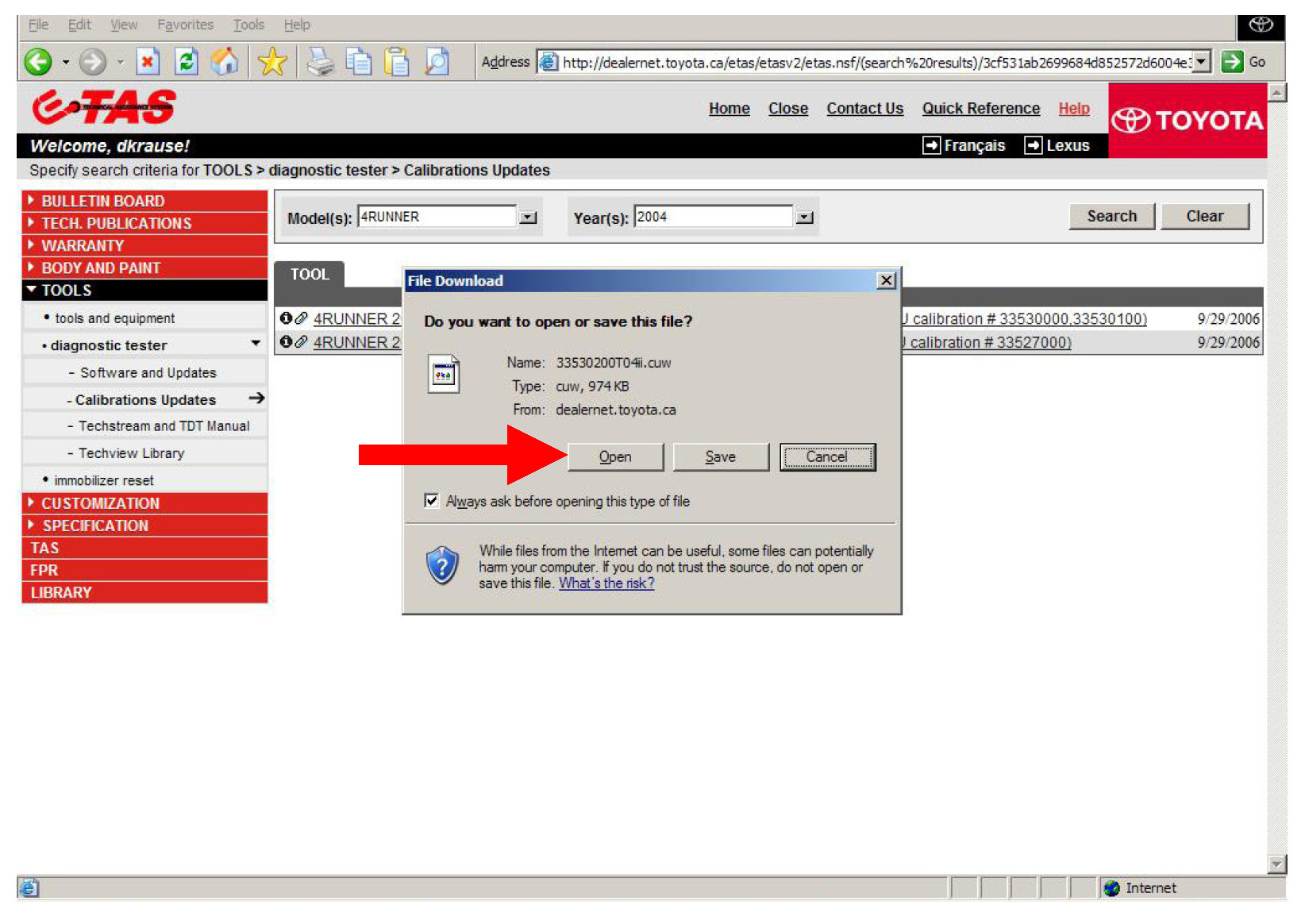Viewport: 1305px width, 924px height.
Task: Click info icon beside first 4RUNNER result
Action: (286, 318)
